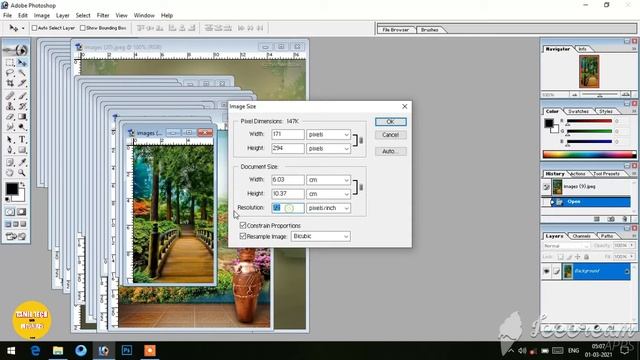Select the Lasso tool

point(10,73)
